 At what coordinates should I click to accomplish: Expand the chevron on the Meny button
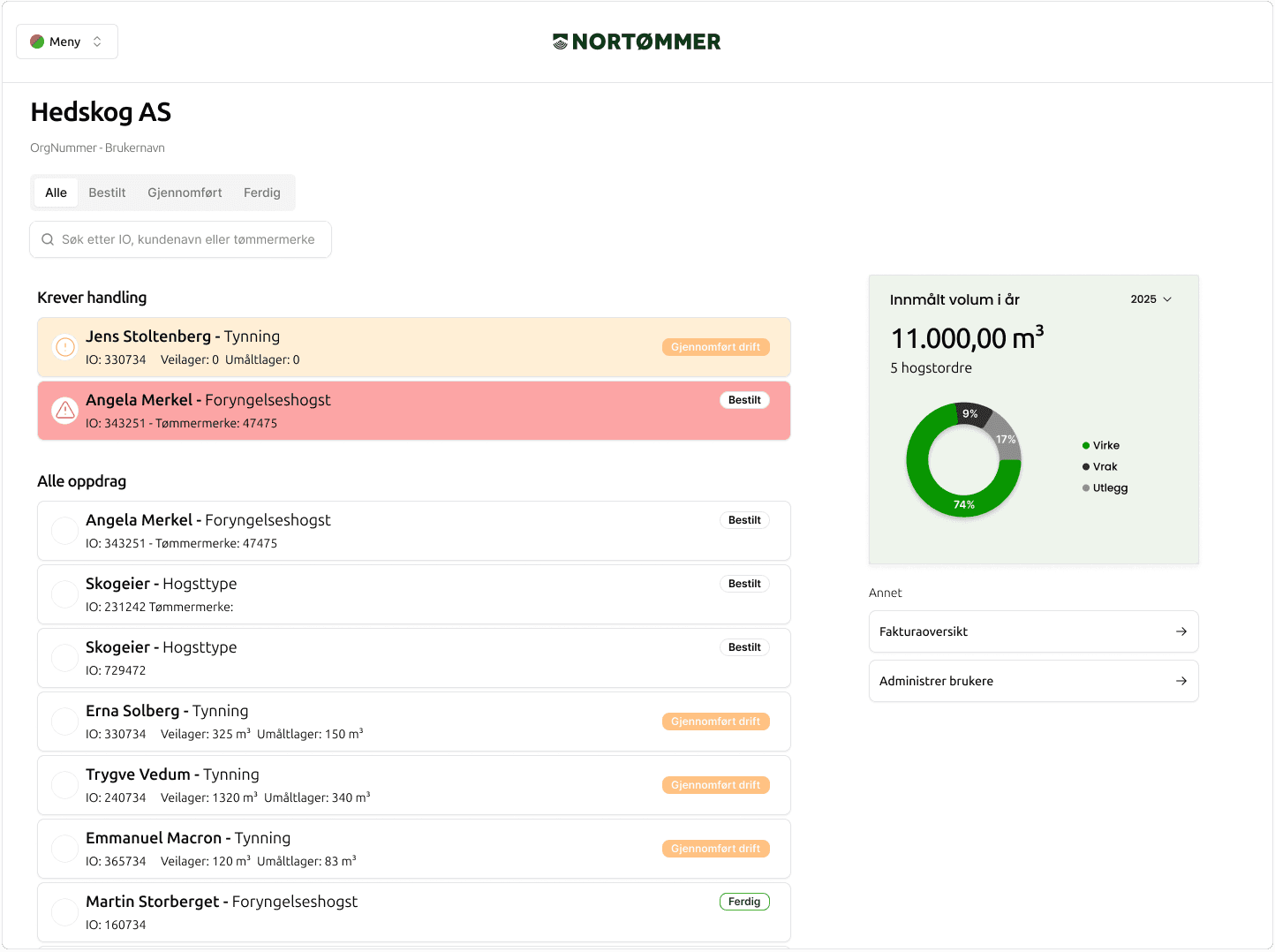(x=99, y=41)
